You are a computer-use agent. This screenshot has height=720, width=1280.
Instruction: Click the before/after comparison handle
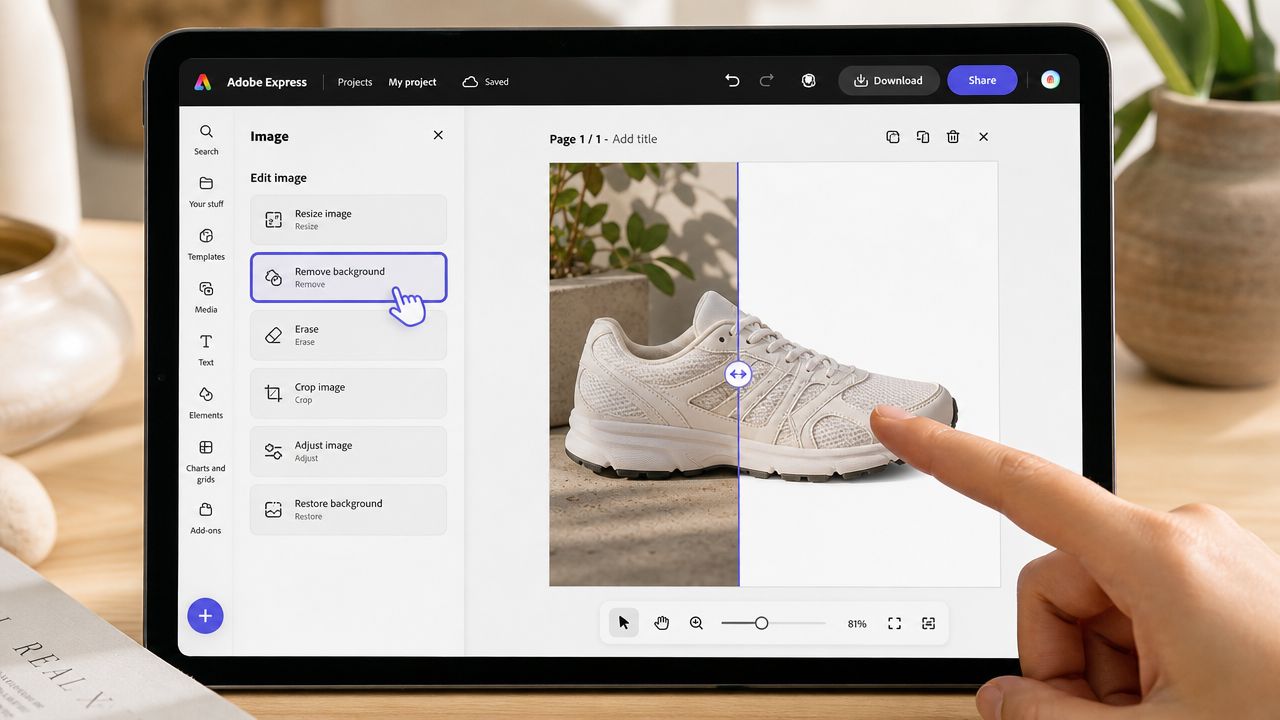(738, 374)
